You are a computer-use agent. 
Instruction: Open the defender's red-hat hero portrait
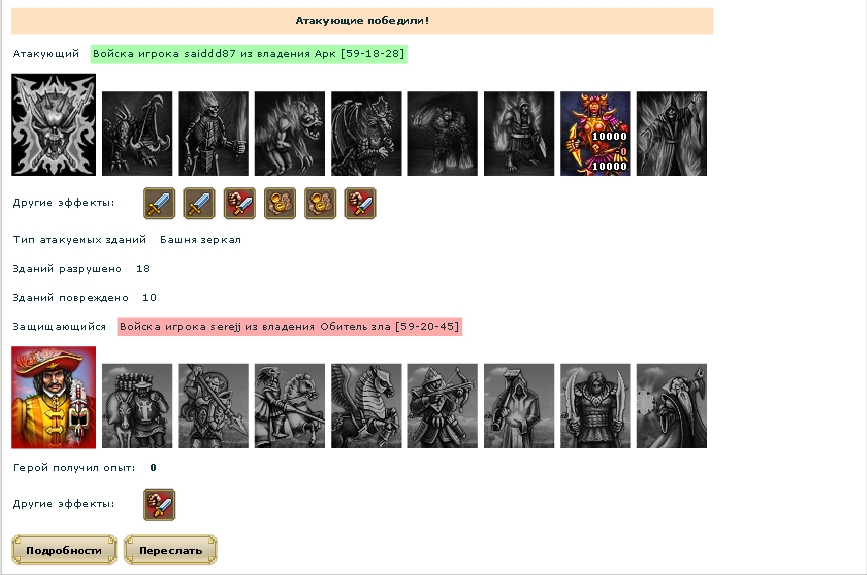[54, 397]
